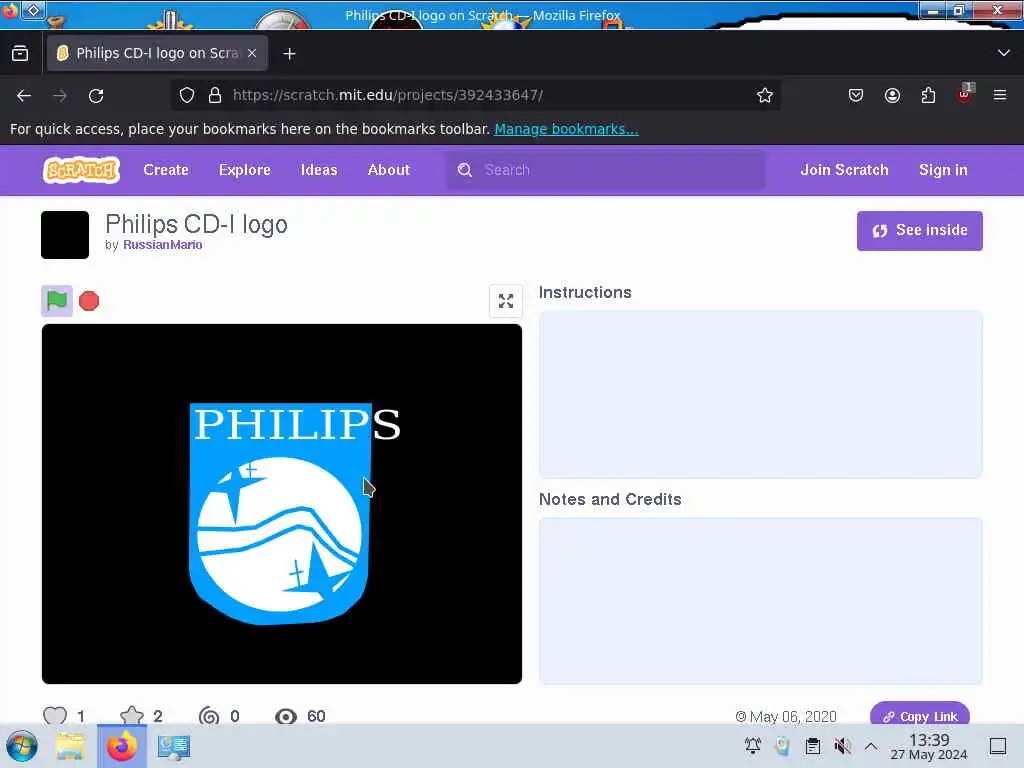Favorite the project with the star icon
The image size is (1024, 768).
click(x=132, y=716)
